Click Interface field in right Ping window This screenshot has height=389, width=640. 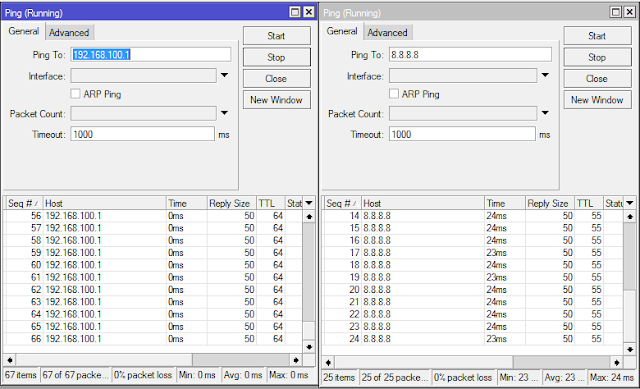click(x=463, y=76)
